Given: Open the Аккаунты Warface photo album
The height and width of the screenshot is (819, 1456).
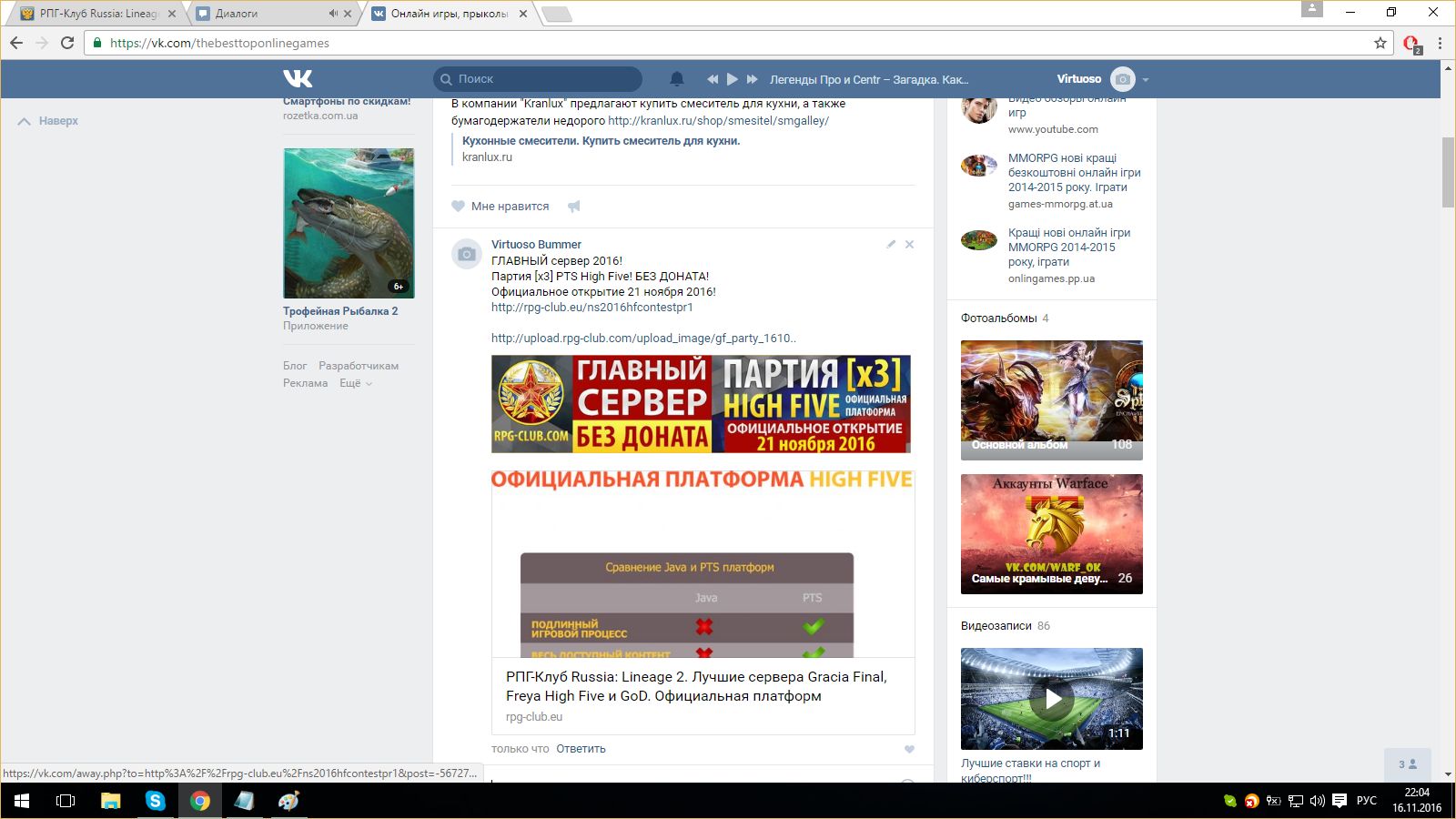Looking at the screenshot, I should click(x=1052, y=534).
